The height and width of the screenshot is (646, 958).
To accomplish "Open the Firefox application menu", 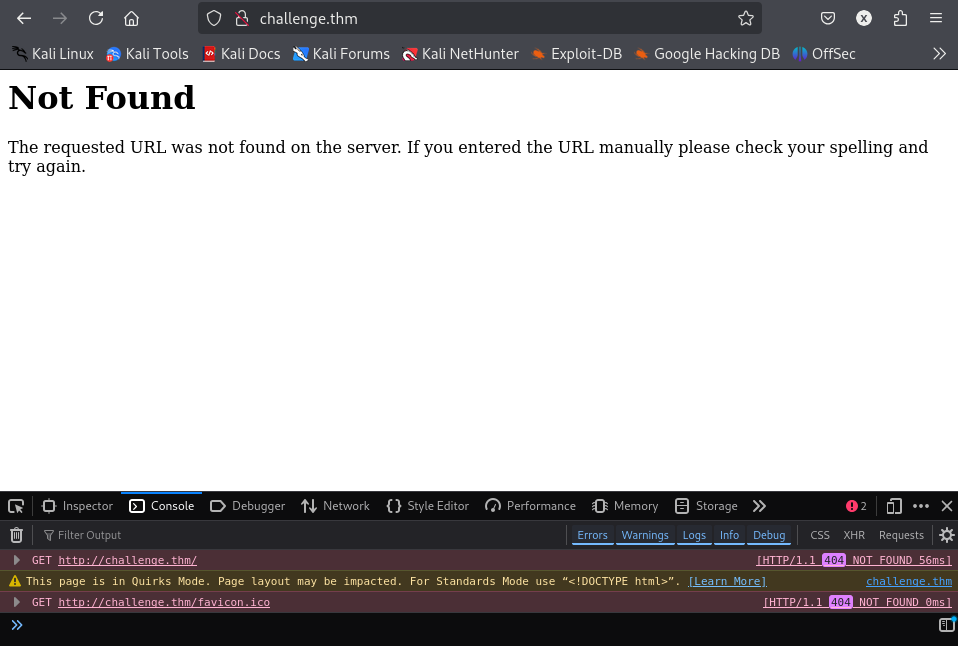I will [935, 18].
